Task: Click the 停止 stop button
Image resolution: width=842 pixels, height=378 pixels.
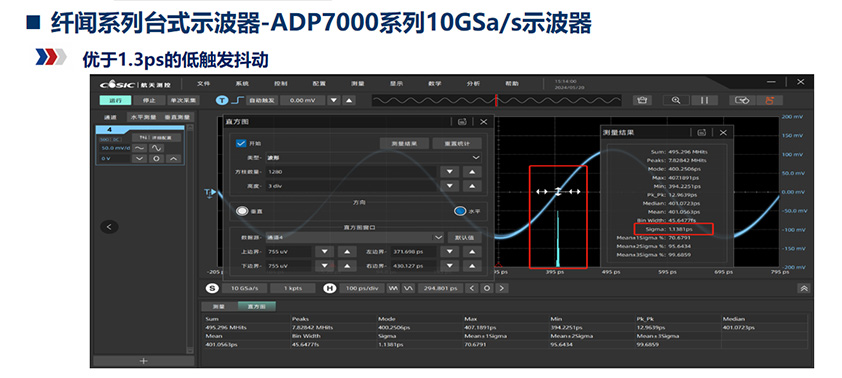Action: tap(149, 100)
